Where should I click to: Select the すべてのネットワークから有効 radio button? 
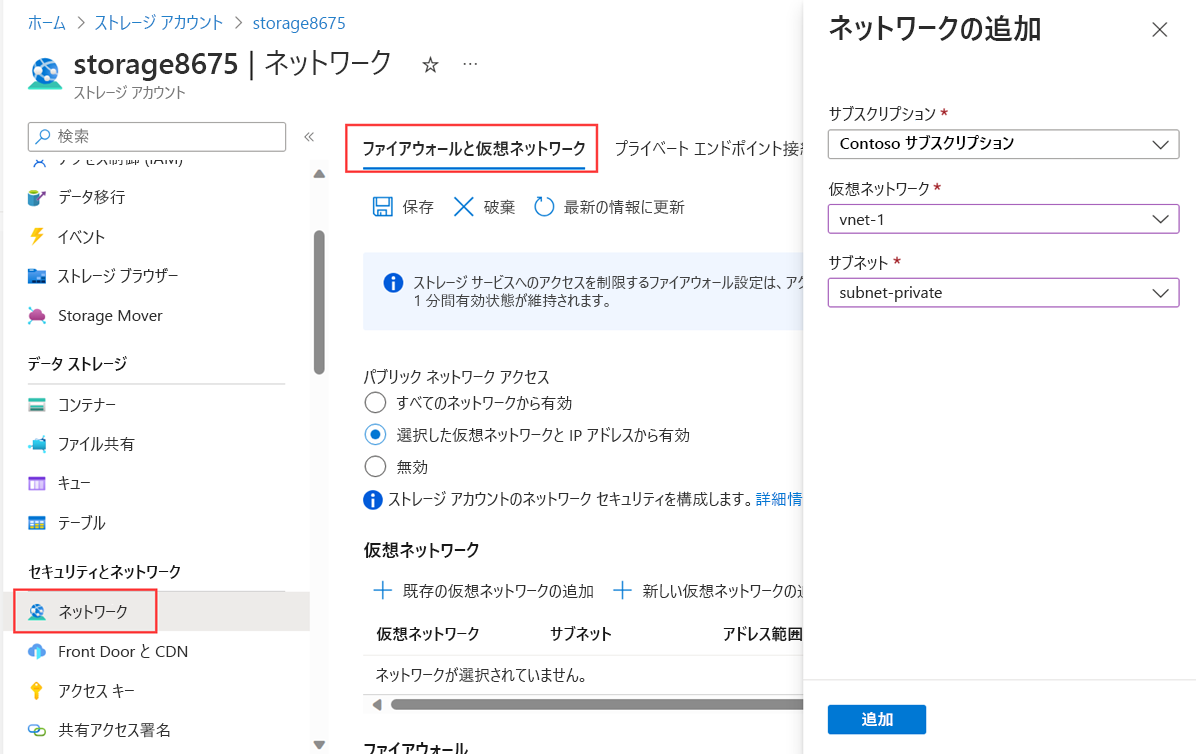[375, 402]
